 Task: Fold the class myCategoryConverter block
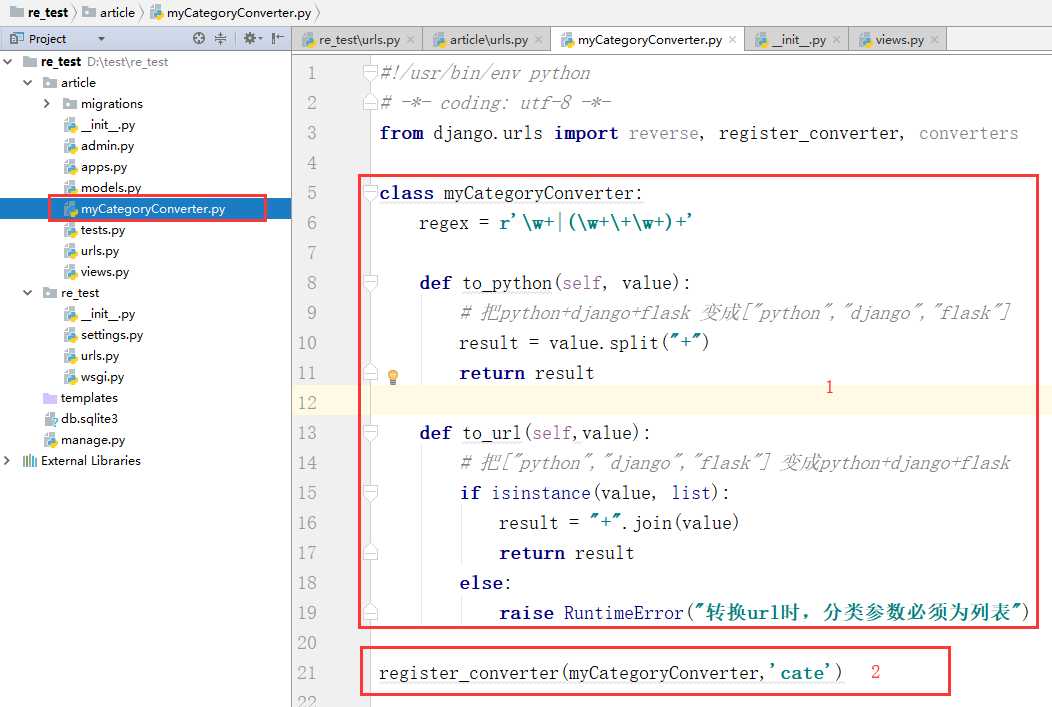(x=370, y=193)
